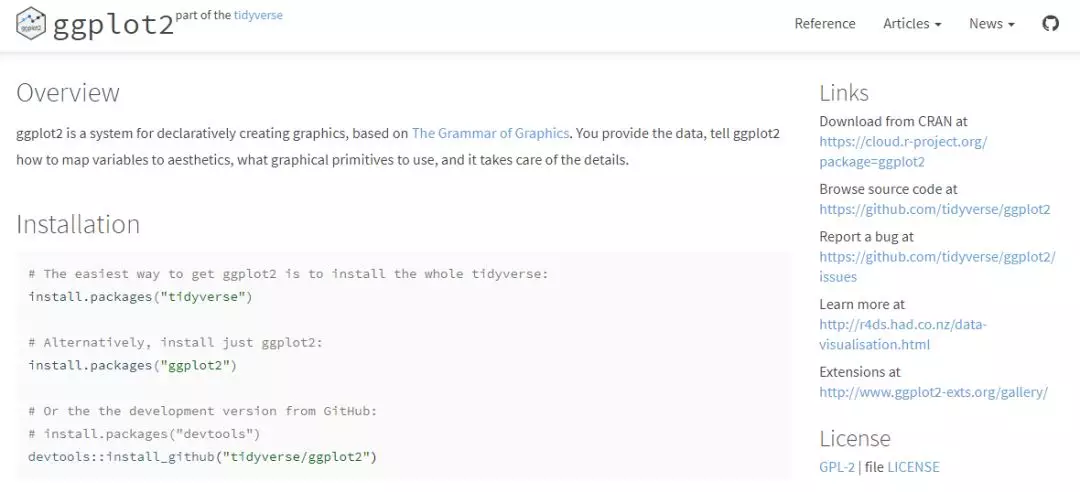Expand the Articles dropdown menu
This screenshot has width=1080, height=492.
pos(911,23)
